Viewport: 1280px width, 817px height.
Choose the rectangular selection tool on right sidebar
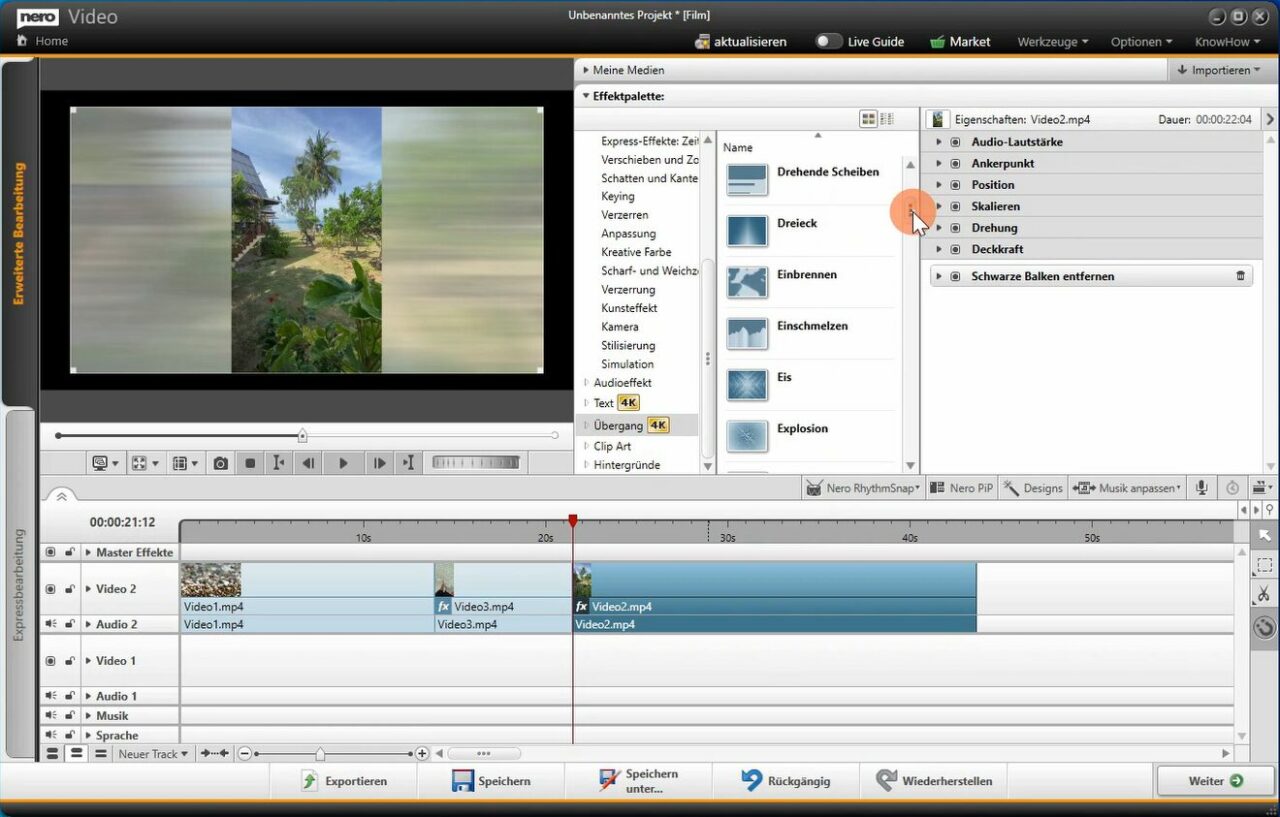1263,566
